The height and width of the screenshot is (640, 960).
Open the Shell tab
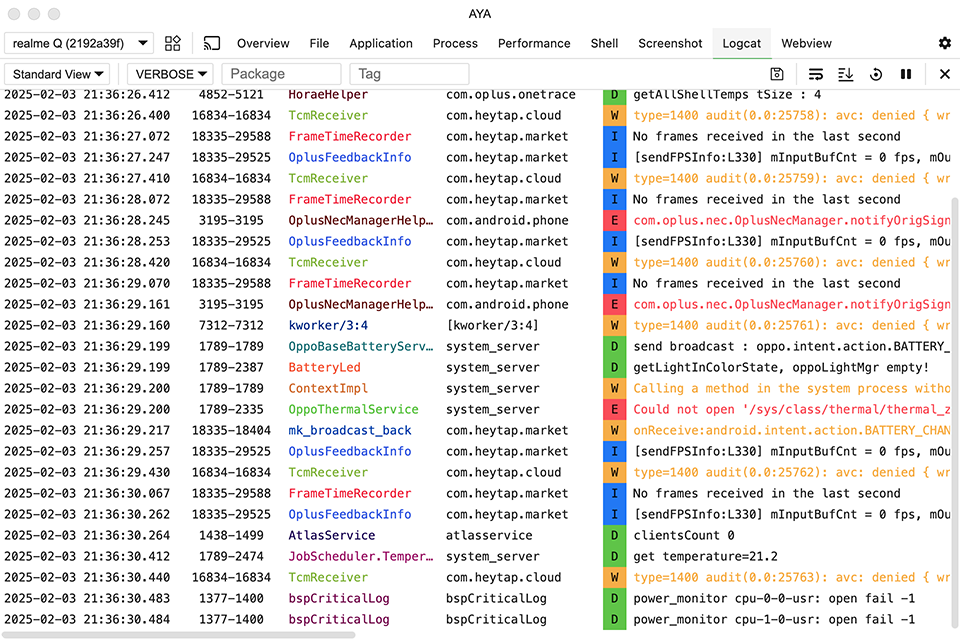pyautogui.click(x=604, y=43)
